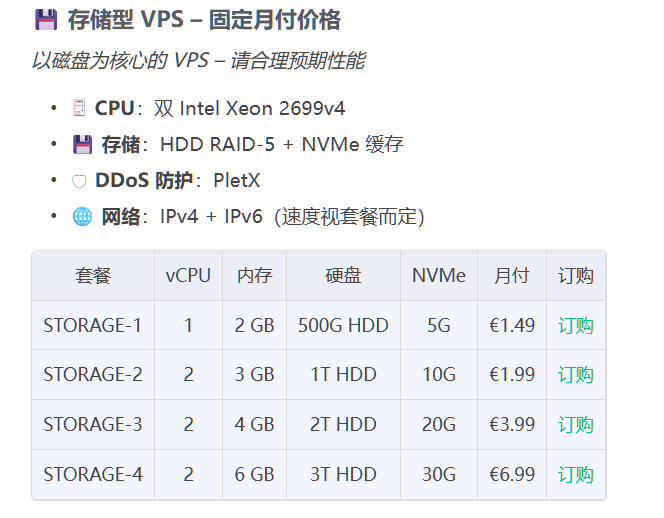Click the shield icon beside DDoS 防护
The height and width of the screenshot is (518, 664).
80,181
